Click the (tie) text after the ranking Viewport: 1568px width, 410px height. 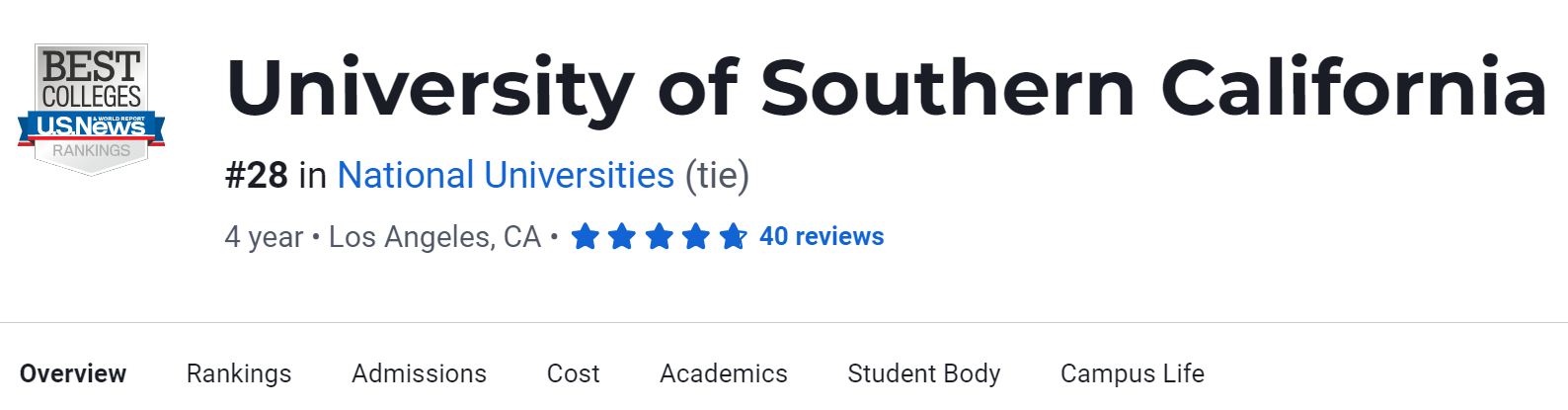pos(718,176)
